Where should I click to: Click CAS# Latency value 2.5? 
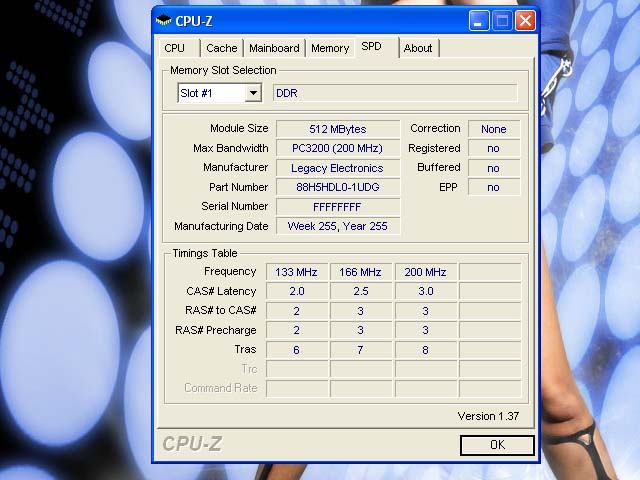tap(361, 291)
